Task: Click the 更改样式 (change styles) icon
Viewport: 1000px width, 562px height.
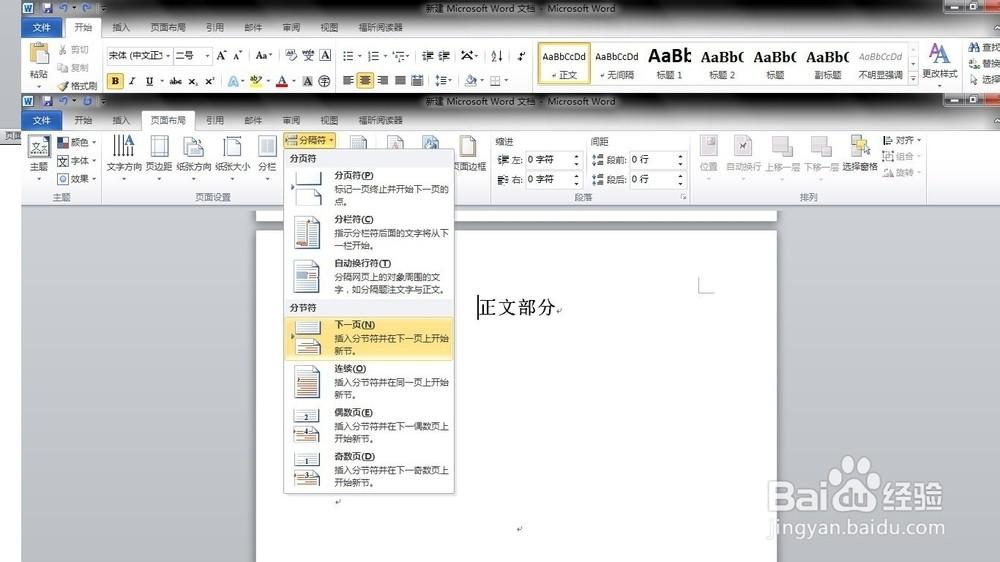Action: pyautogui.click(x=939, y=61)
